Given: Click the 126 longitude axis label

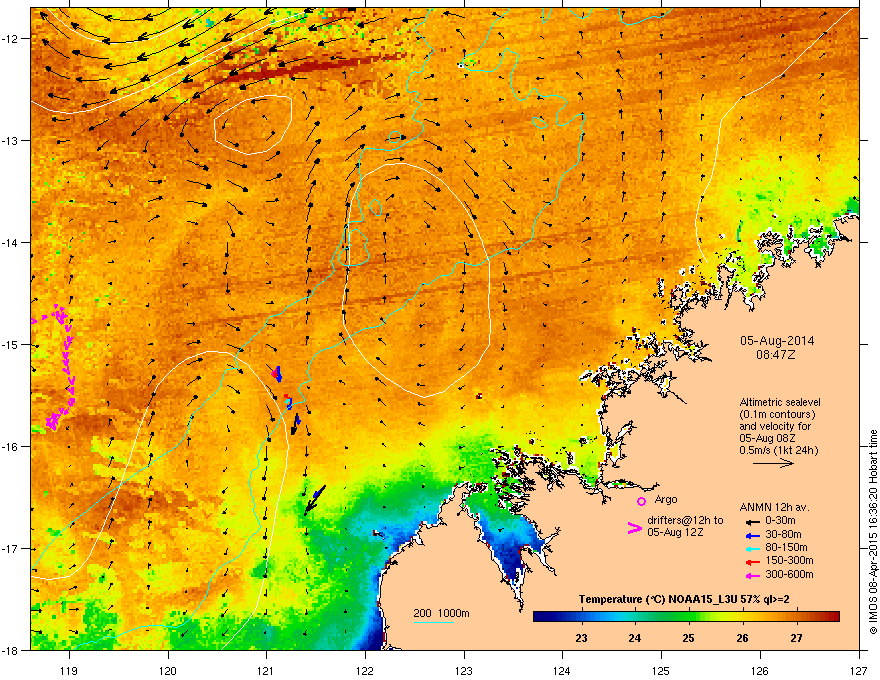Looking at the screenshot, I should [x=760, y=670].
